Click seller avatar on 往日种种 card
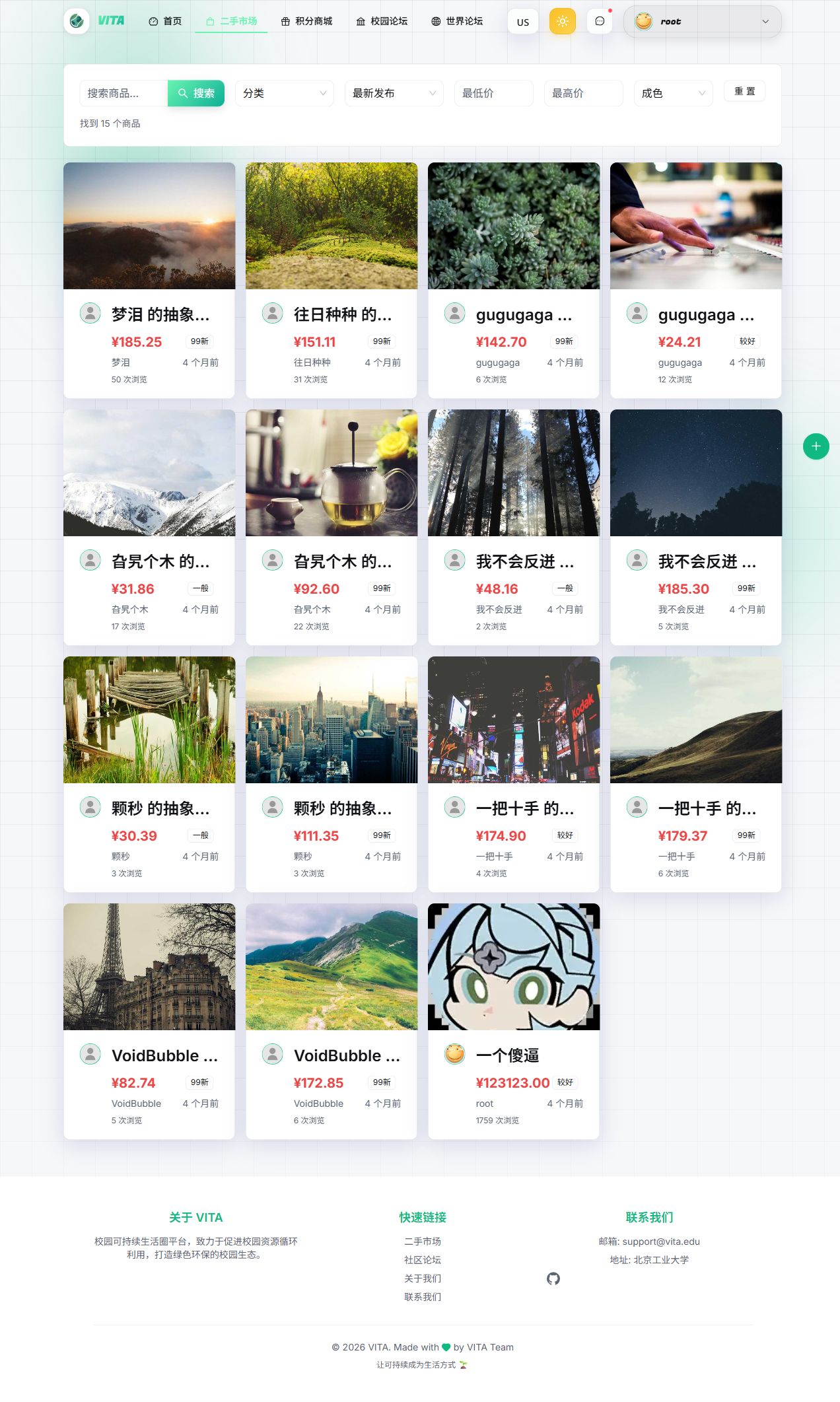 (x=273, y=313)
